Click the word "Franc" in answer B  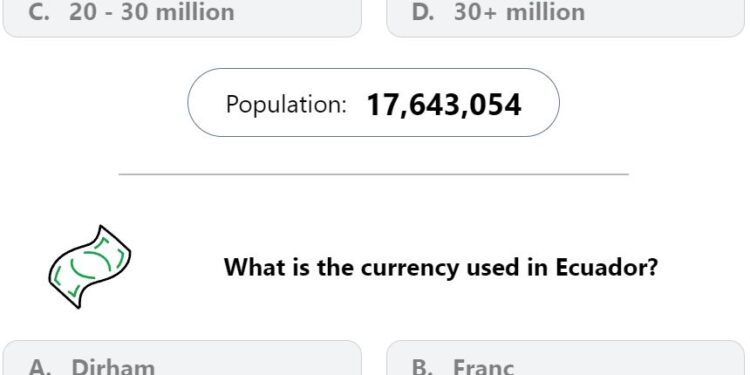click(x=483, y=367)
